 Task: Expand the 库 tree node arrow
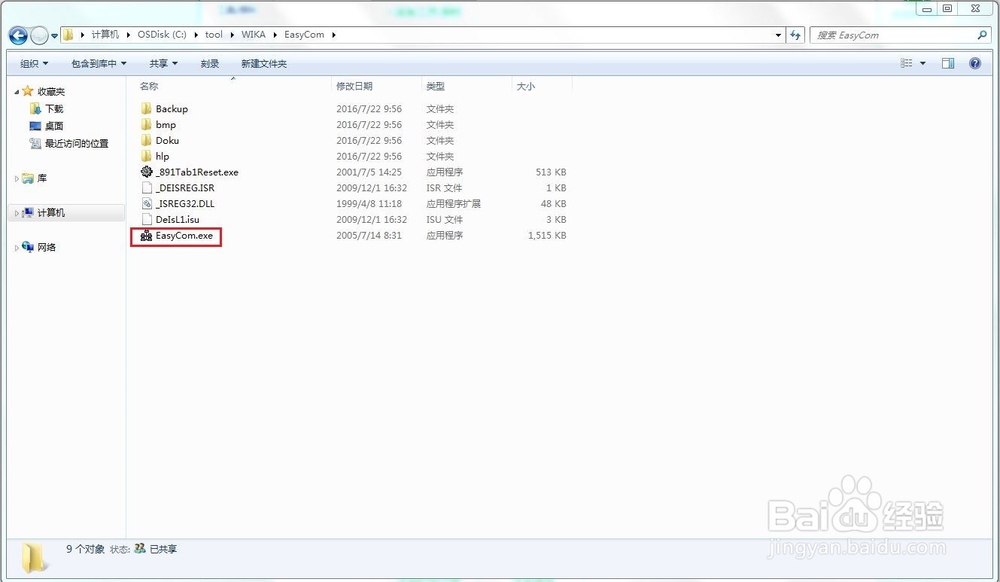point(16,178)
